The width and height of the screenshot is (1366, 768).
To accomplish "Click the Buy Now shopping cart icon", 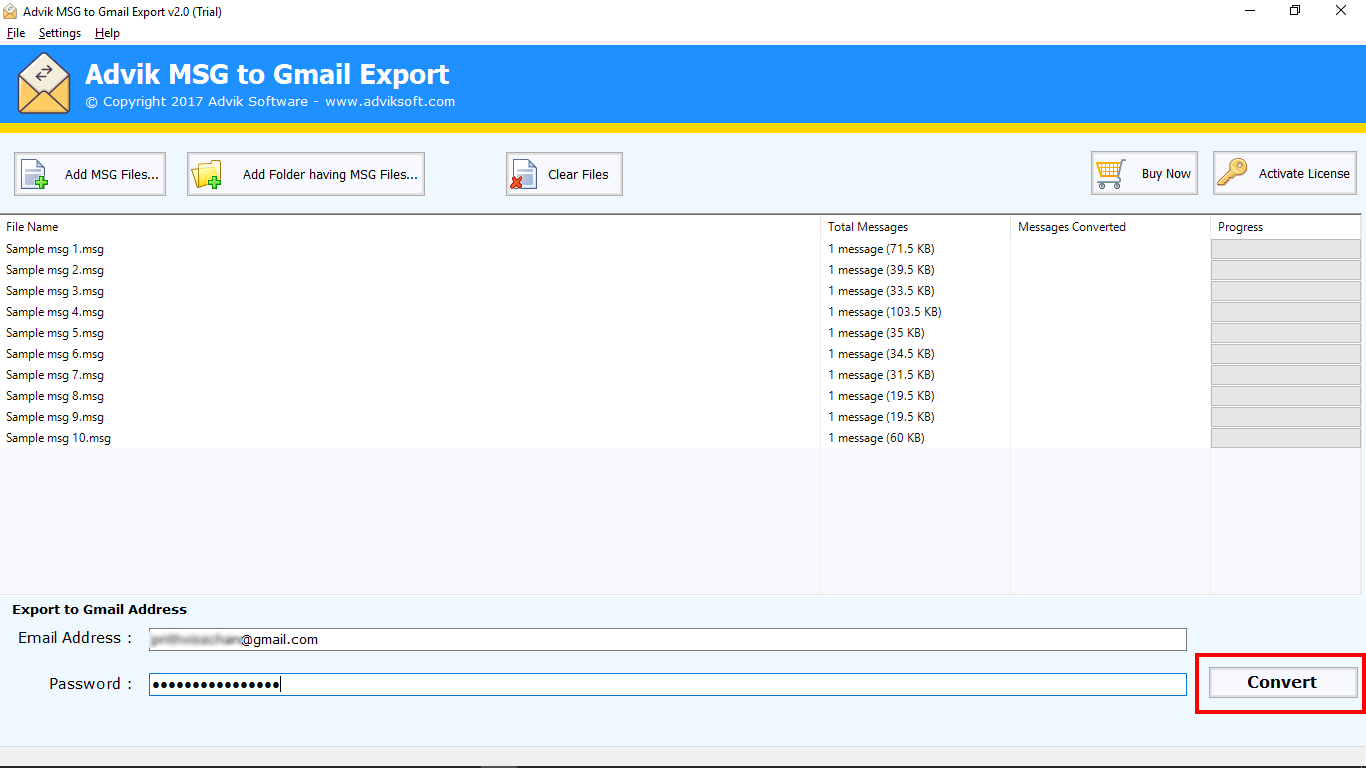I will (x=1110, y=174).
